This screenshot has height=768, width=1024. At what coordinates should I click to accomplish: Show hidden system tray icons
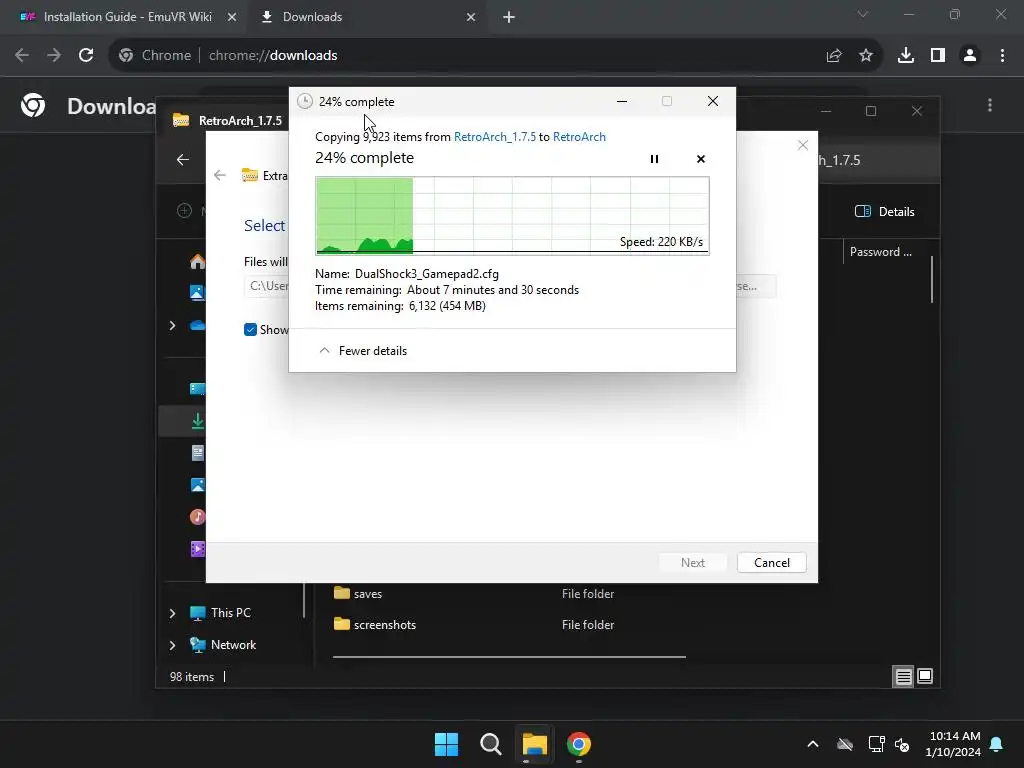click(x=813, y=744)
